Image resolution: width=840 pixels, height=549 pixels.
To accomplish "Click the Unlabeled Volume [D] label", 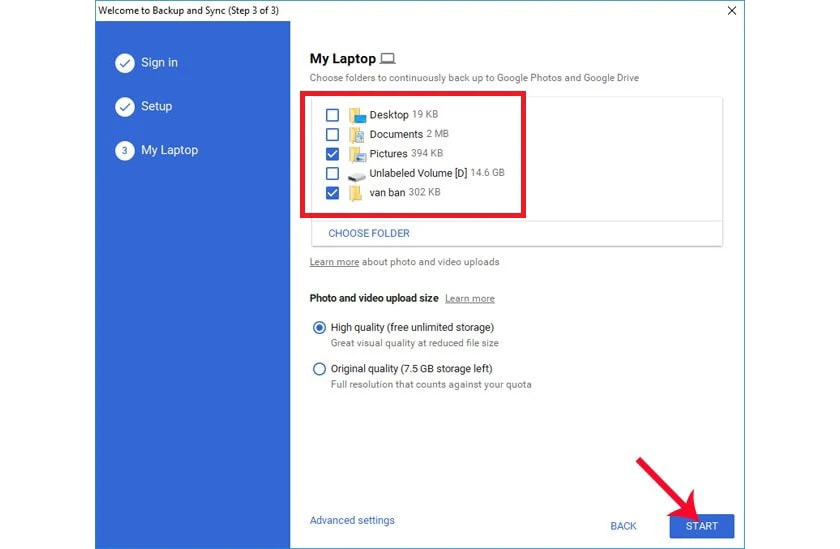I will click(x=418, y=173).
